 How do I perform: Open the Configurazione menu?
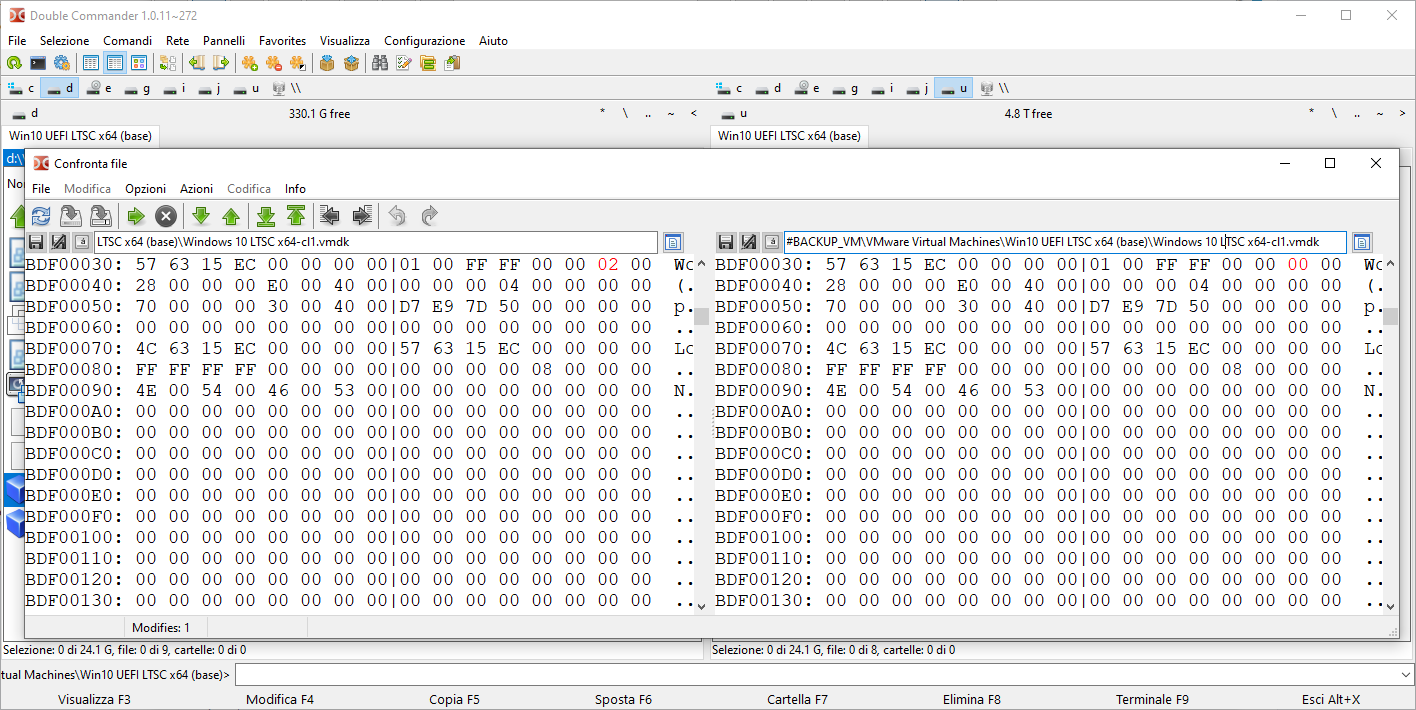coord(425,41)
